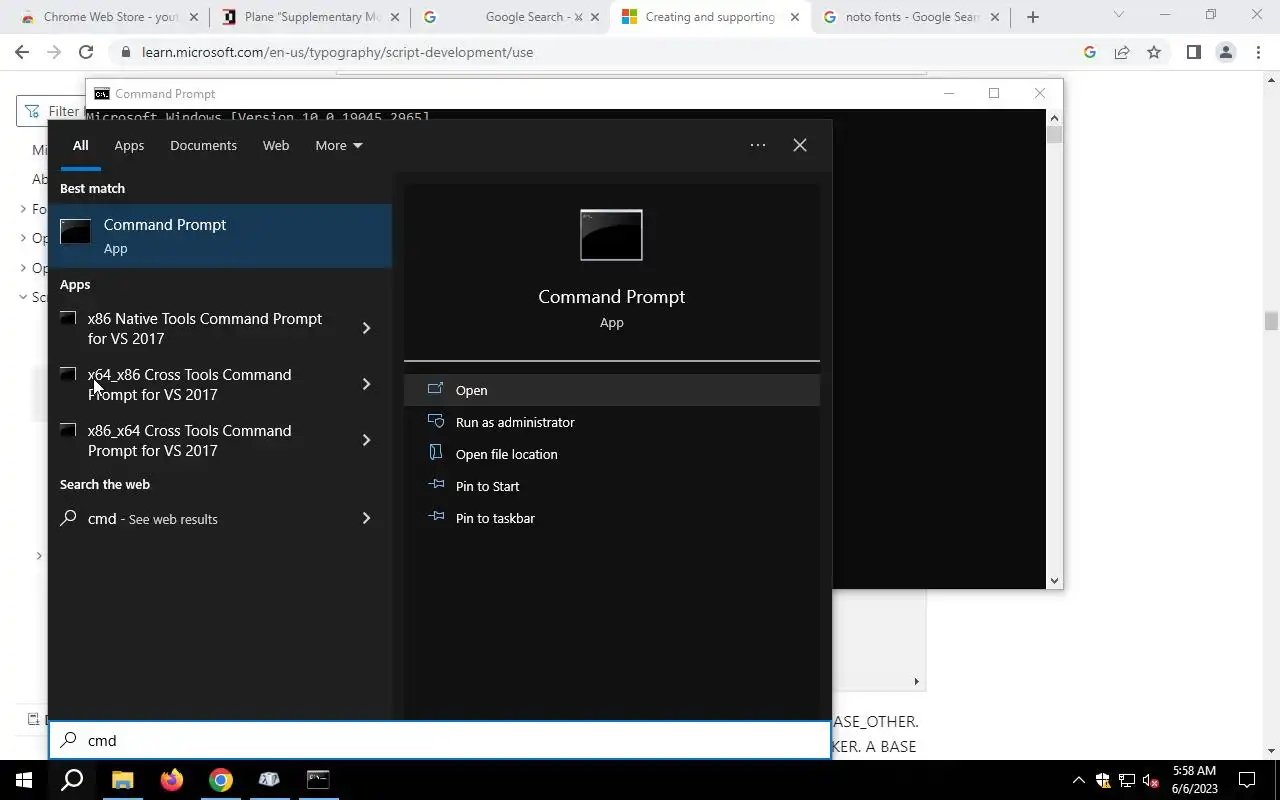Click the Chrome back arrow

tap(22, 52)
